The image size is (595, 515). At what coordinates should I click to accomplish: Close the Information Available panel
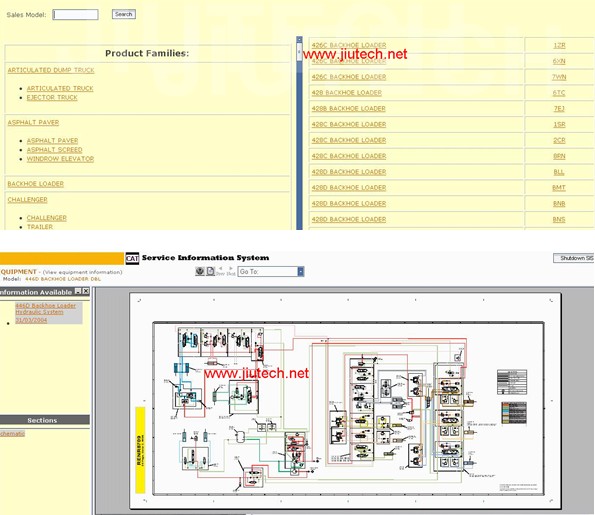(86, 291)
